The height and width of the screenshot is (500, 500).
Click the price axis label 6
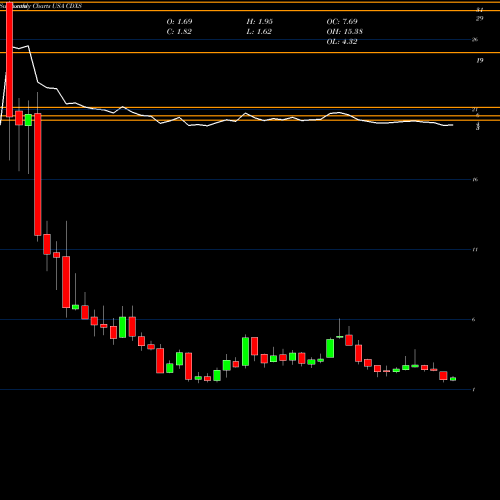(x=474, y=320)
